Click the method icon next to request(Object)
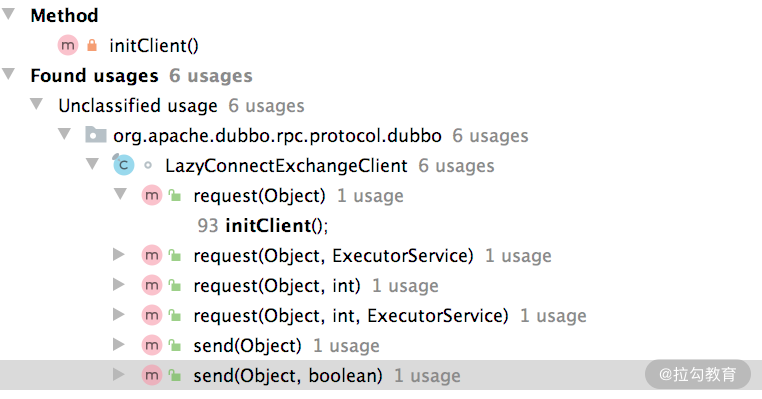The height and width of the screenshot is (399, 762). click(x=152, y=195)
